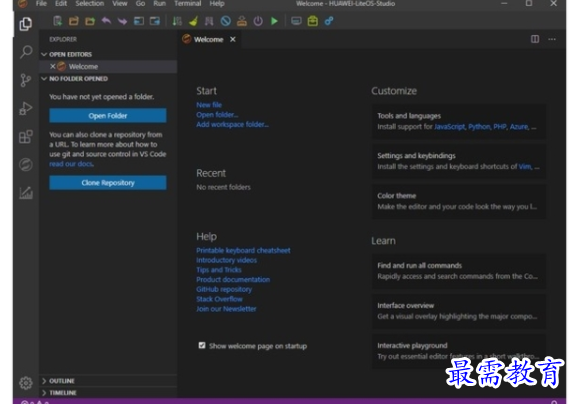The image size is (570, 404).
Task: Open the Run and Debug view icon
Action: [x=25, y=108]
